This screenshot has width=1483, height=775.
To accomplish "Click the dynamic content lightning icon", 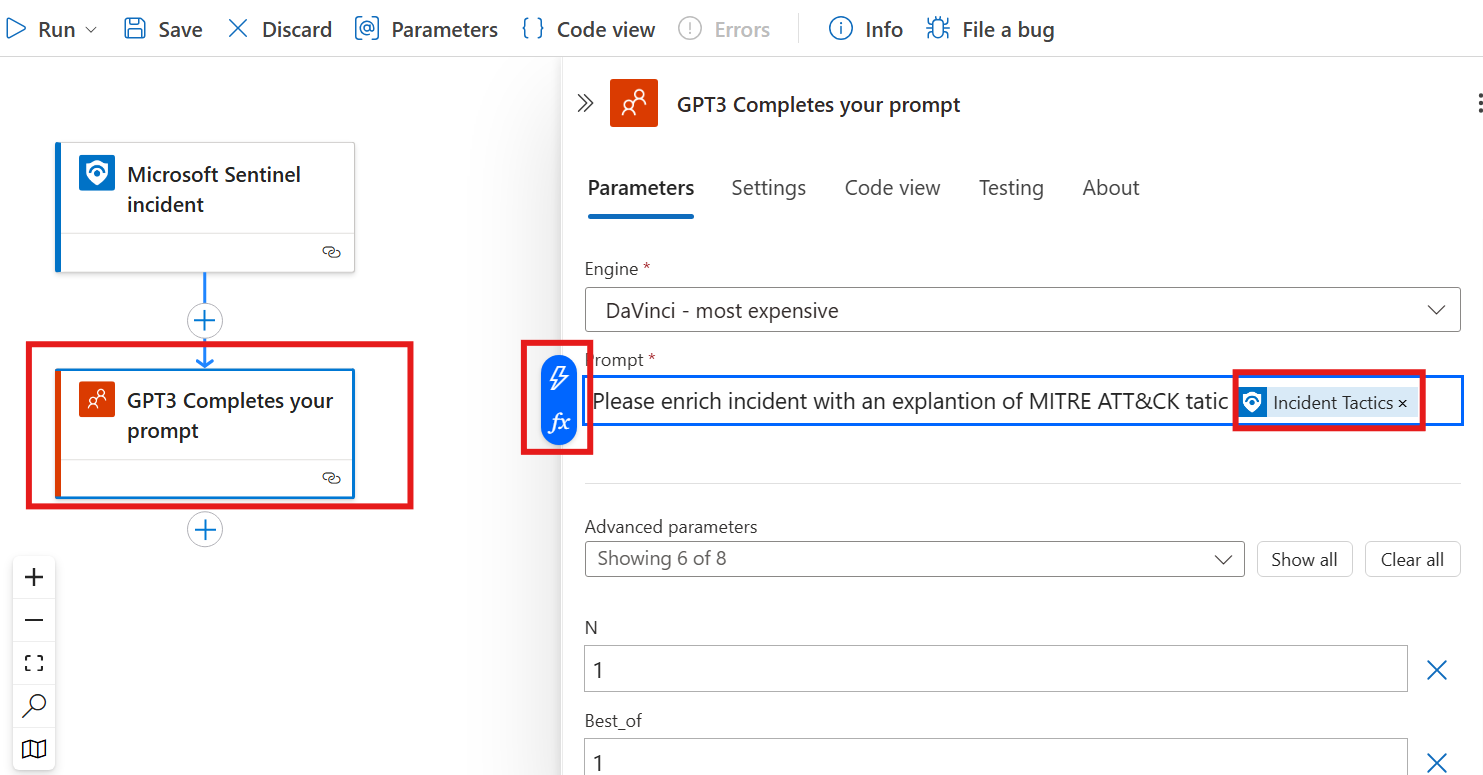I will pos(560,378).
